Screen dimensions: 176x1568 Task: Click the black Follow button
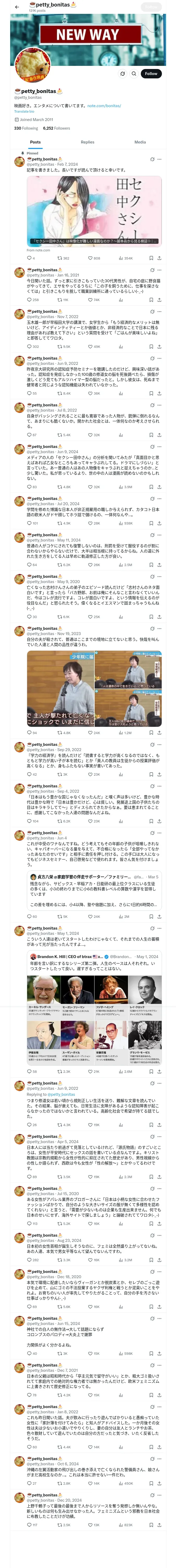[151, 73]
